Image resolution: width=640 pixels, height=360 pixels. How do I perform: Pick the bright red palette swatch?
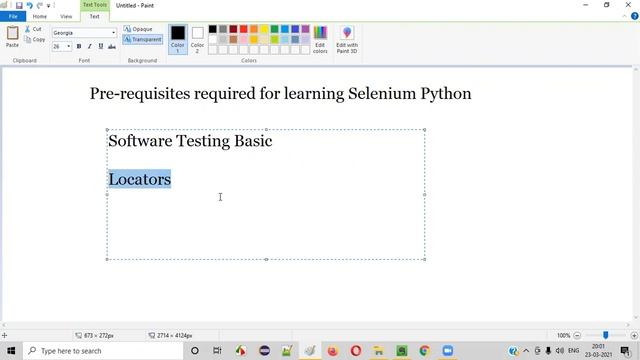coord(244,29)
